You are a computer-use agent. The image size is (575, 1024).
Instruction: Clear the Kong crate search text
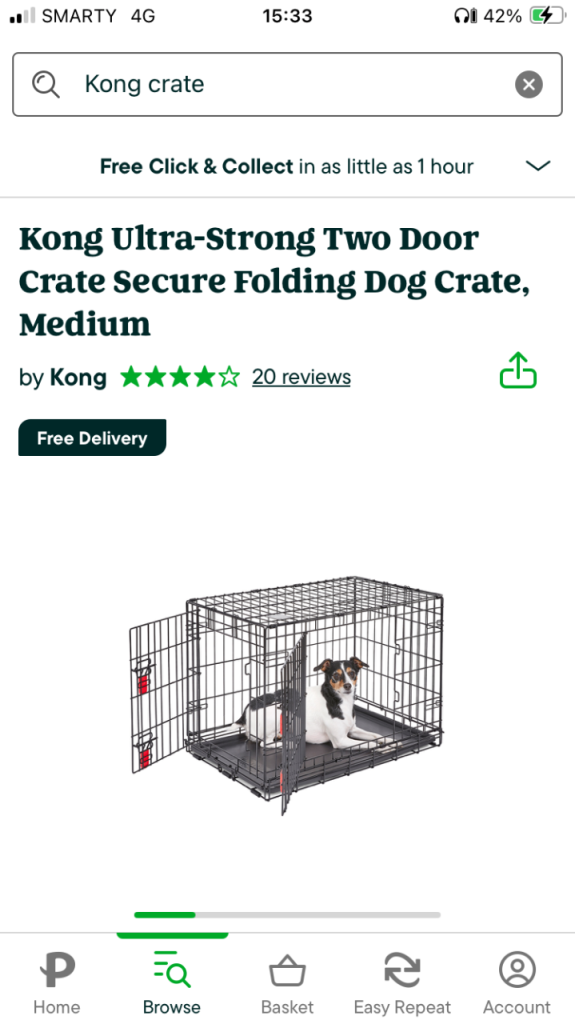529,84
